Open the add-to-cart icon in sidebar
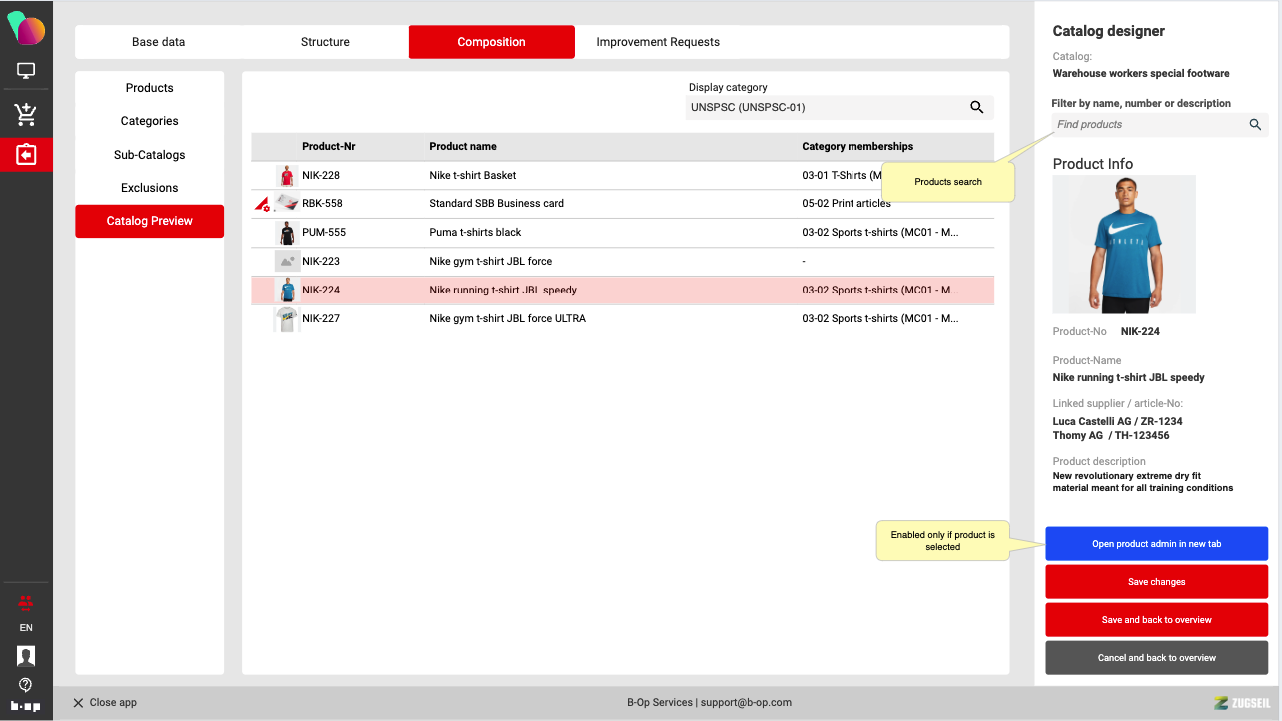 pyautogui.click(x=26, y=114)
